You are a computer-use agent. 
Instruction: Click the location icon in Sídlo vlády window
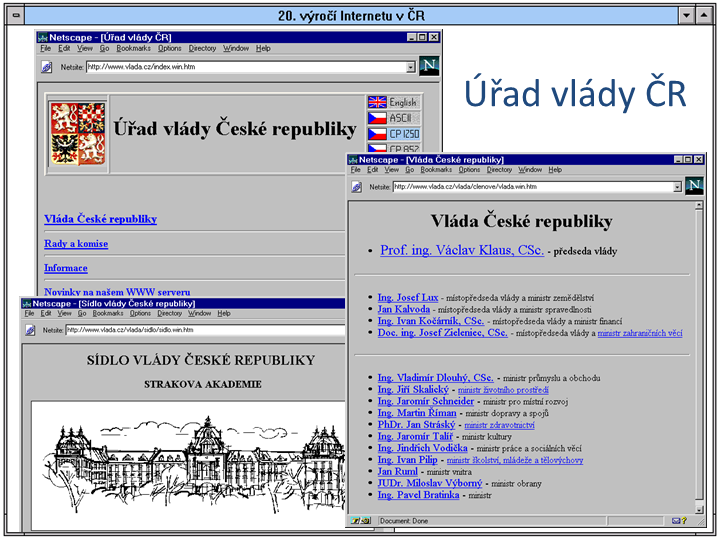point(30,329)
